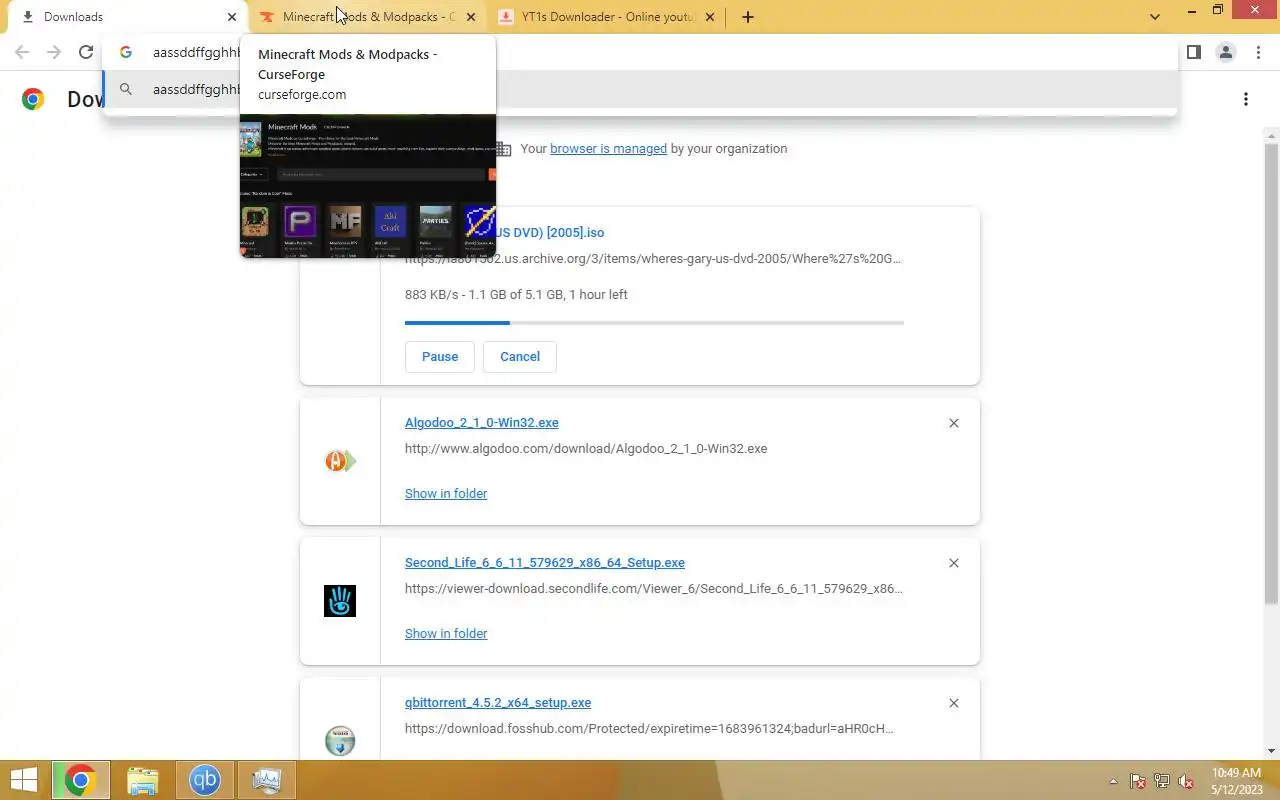The width and height of the screenshot is (1280, 800).
Task: Open the browser side panel icon
Action: point(1193,52)
